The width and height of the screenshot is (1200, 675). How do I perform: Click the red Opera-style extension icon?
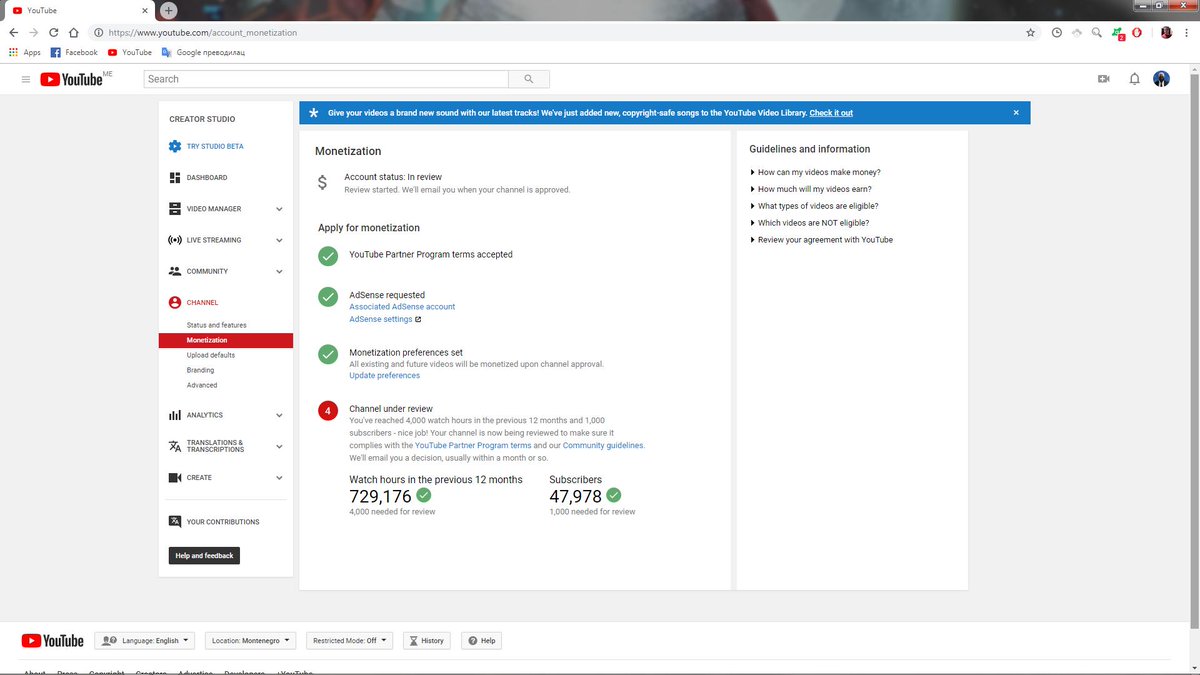click(x=1138, y=32)
